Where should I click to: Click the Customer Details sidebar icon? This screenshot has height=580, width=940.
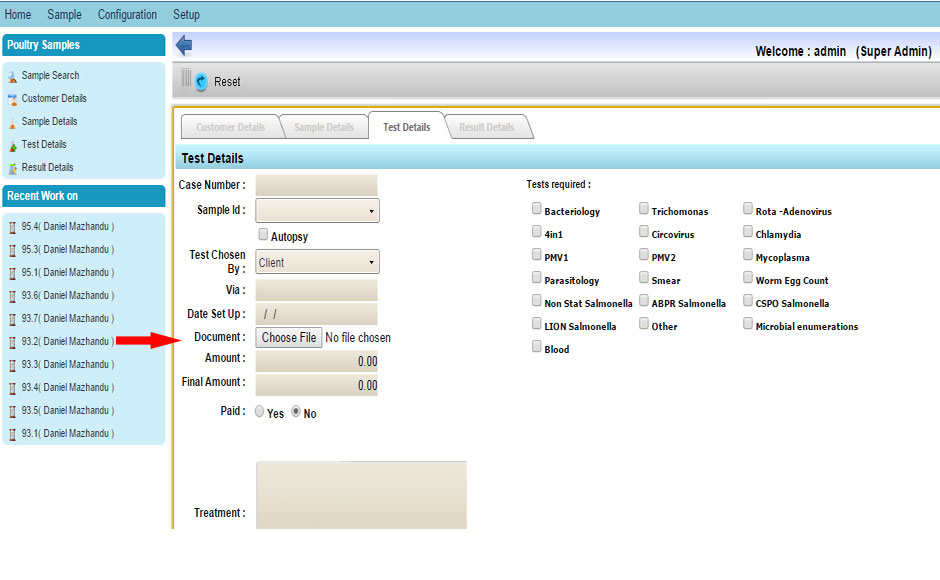pos(12,99)
